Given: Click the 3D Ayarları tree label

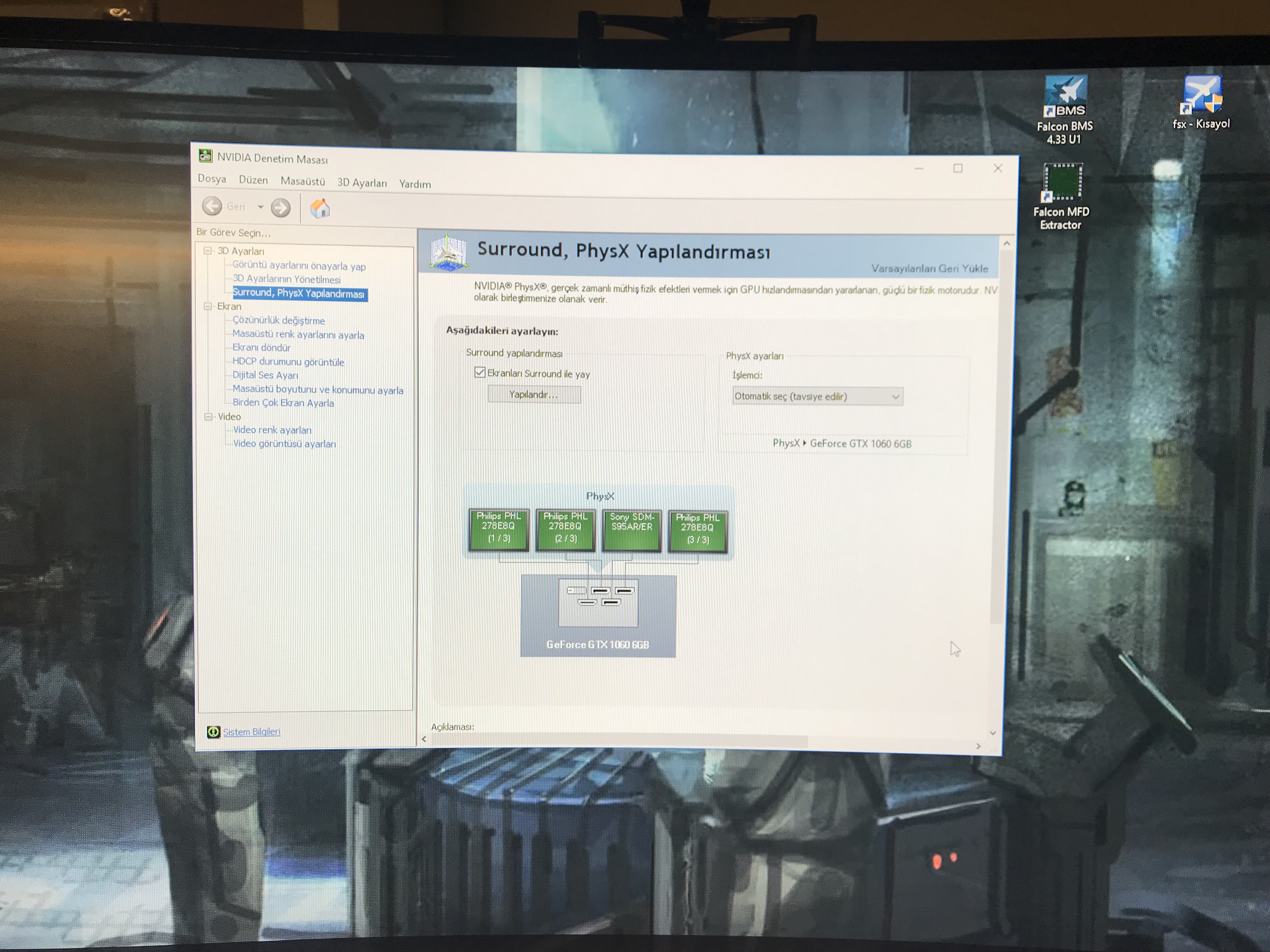Looking at the screenshot, I should pyautogui.click(x=241, y=251).
